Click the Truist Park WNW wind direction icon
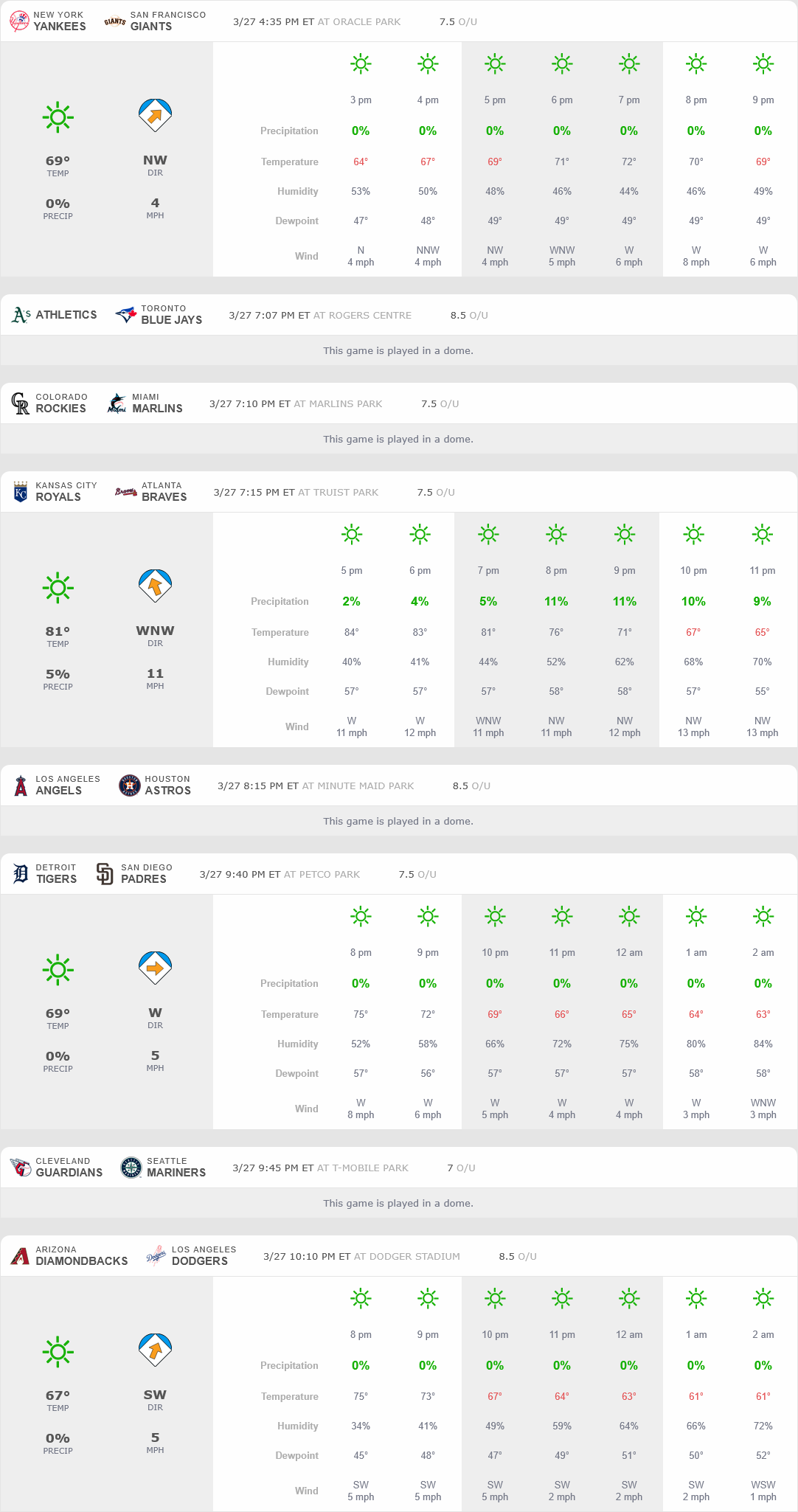Viewport: 798px width, 1512px height. [155, 586]
